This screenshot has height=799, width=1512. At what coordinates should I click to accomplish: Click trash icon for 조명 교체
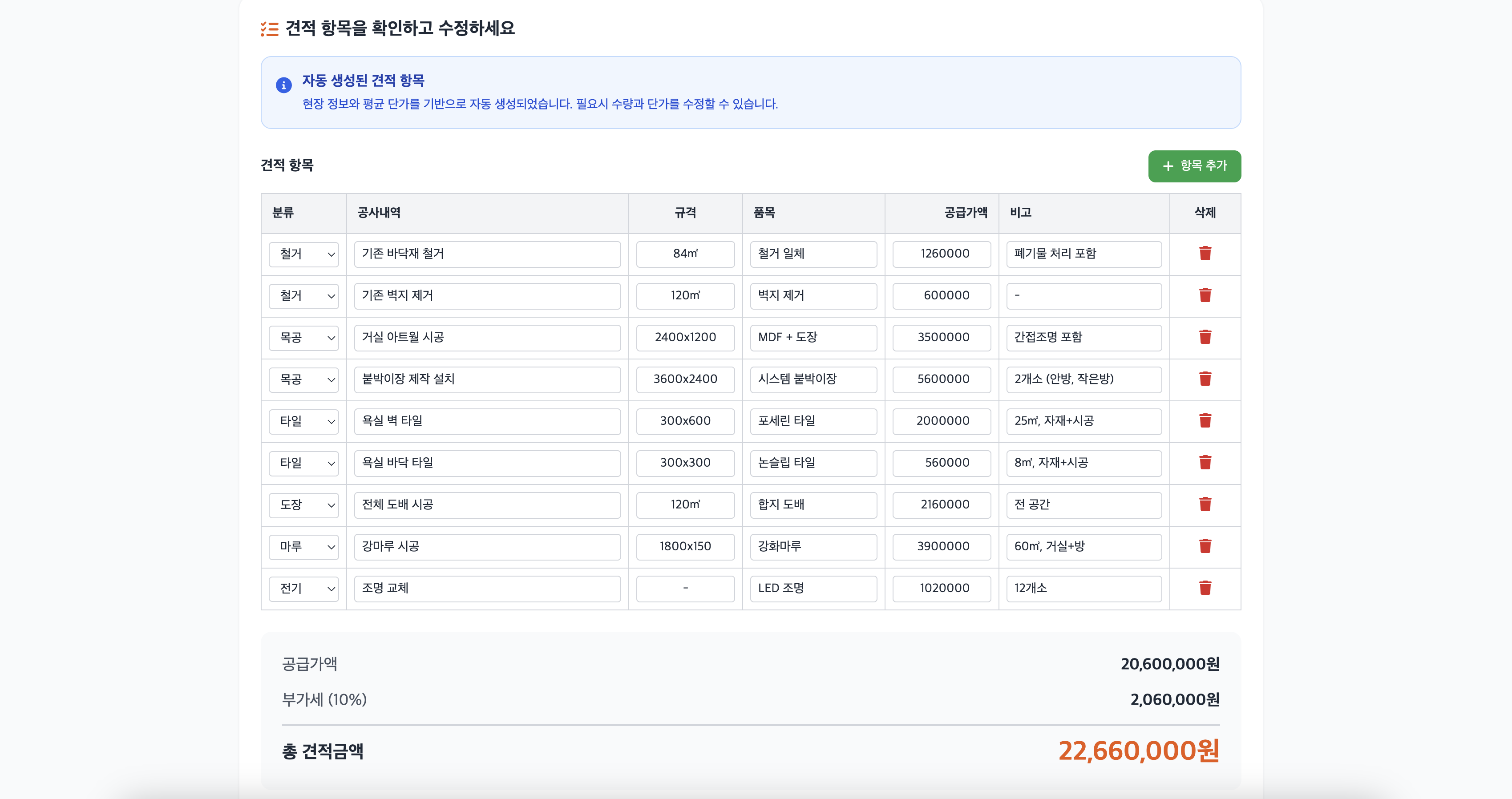click(1205, 588)
